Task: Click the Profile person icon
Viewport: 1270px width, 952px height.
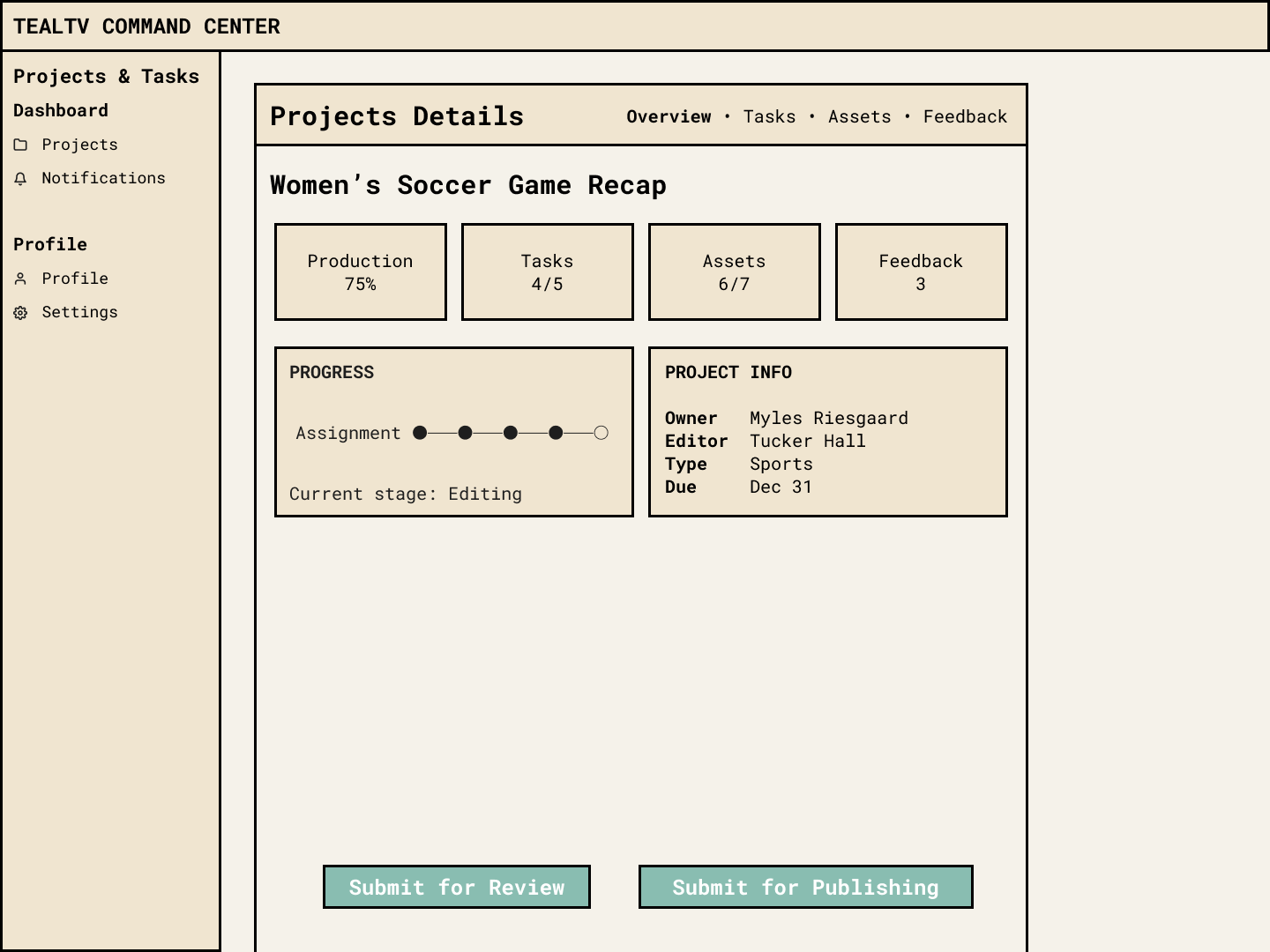Action: (x=20, y=279)
